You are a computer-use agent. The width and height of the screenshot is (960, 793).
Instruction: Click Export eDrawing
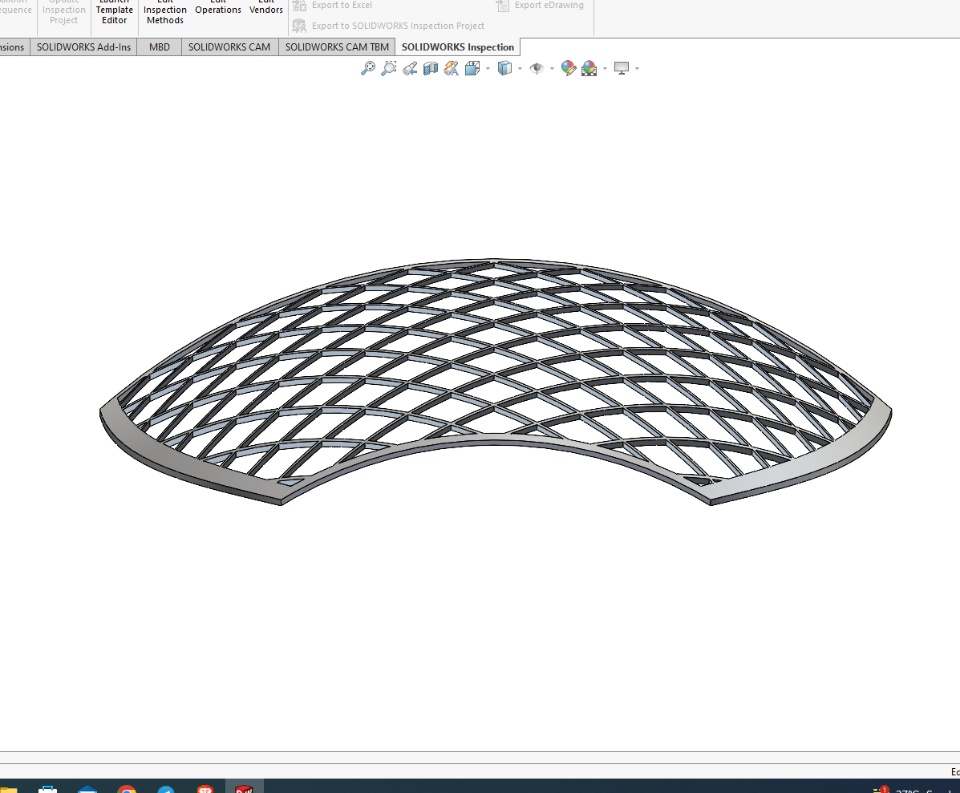tap(539, 6)
